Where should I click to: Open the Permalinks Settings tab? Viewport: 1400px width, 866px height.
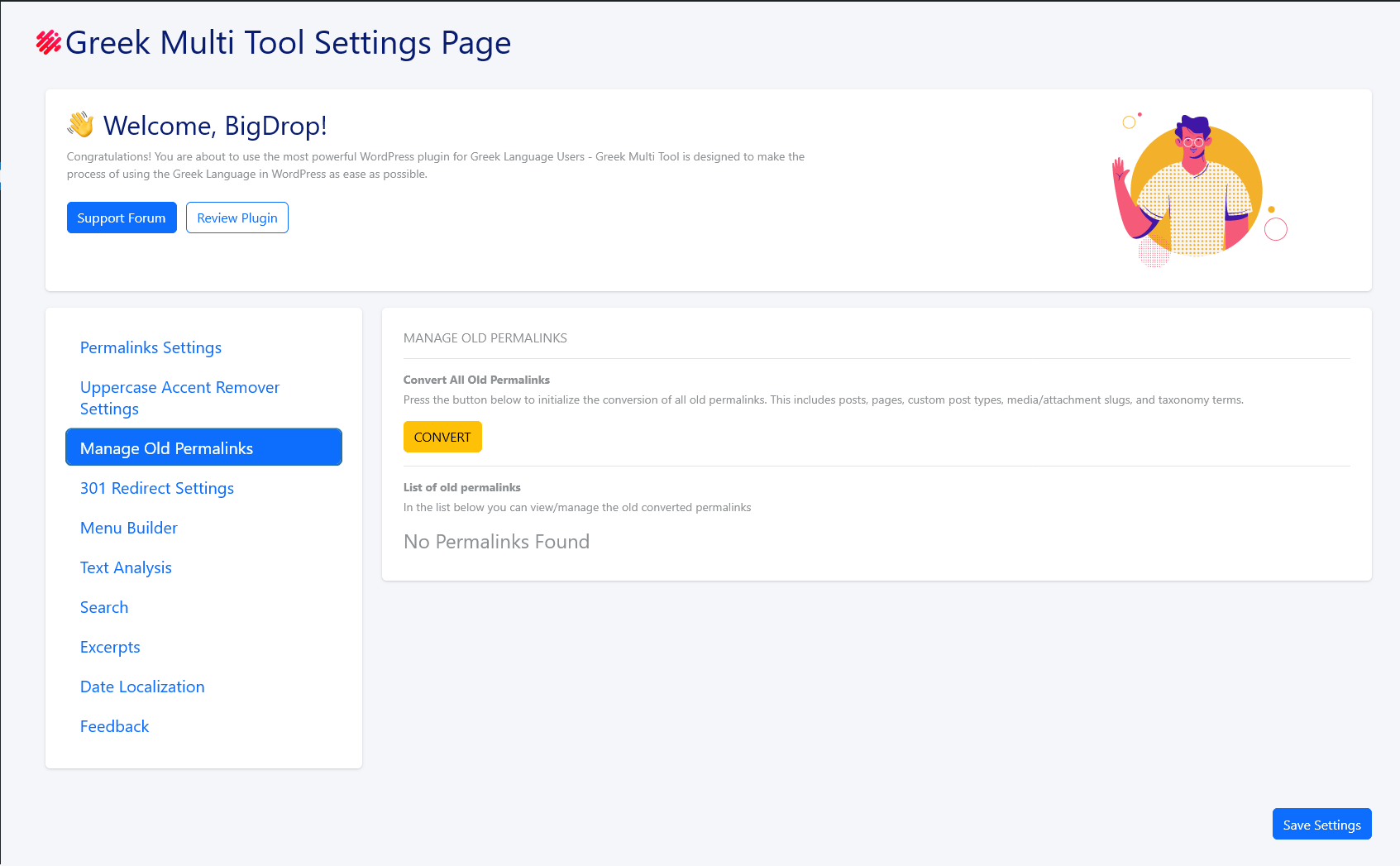[x=151, y=347]
